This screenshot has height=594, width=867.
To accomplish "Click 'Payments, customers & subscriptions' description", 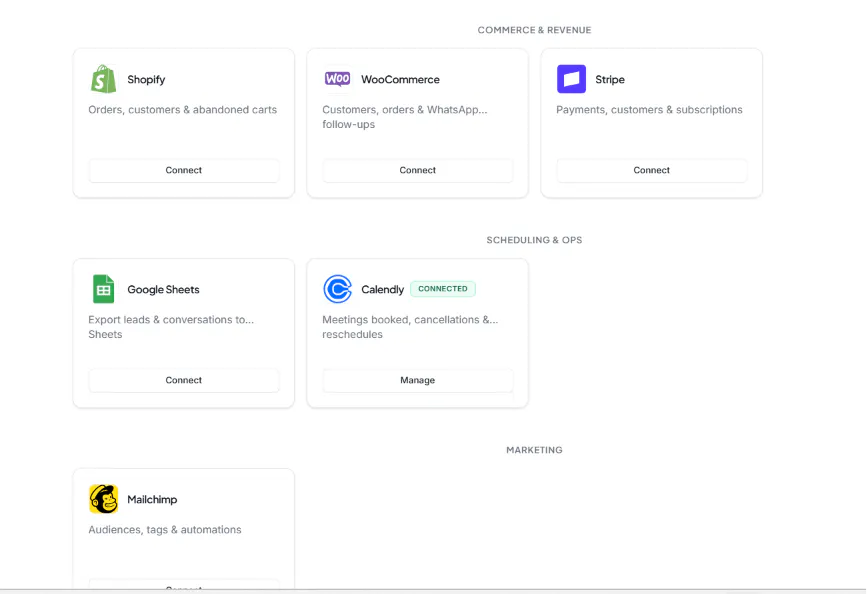I will click(649, 110).
